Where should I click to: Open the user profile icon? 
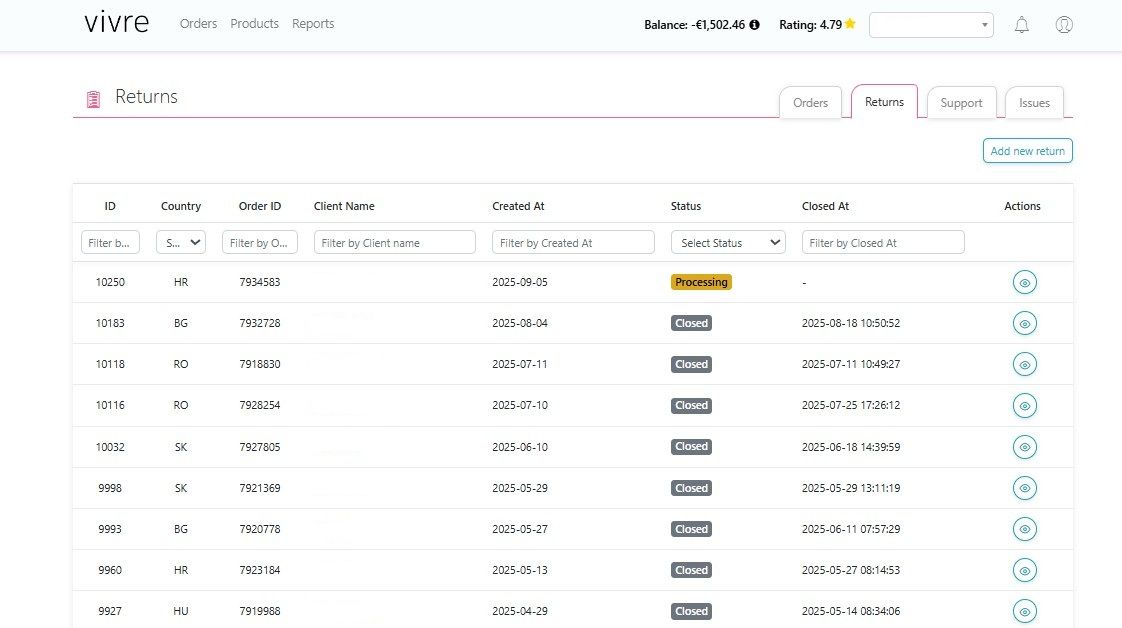pyautogui.click(x=1064, y=25)
